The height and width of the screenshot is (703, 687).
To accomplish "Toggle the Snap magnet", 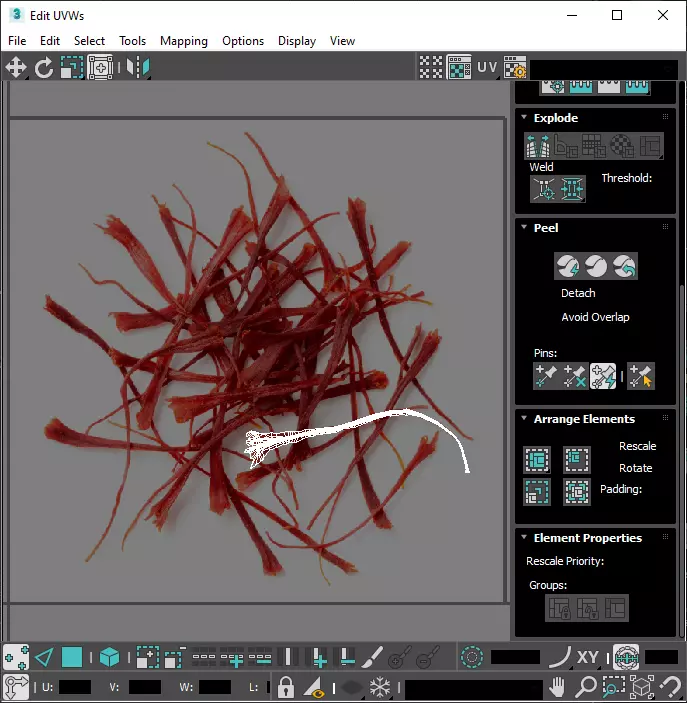I will click(x=671, y=687).
